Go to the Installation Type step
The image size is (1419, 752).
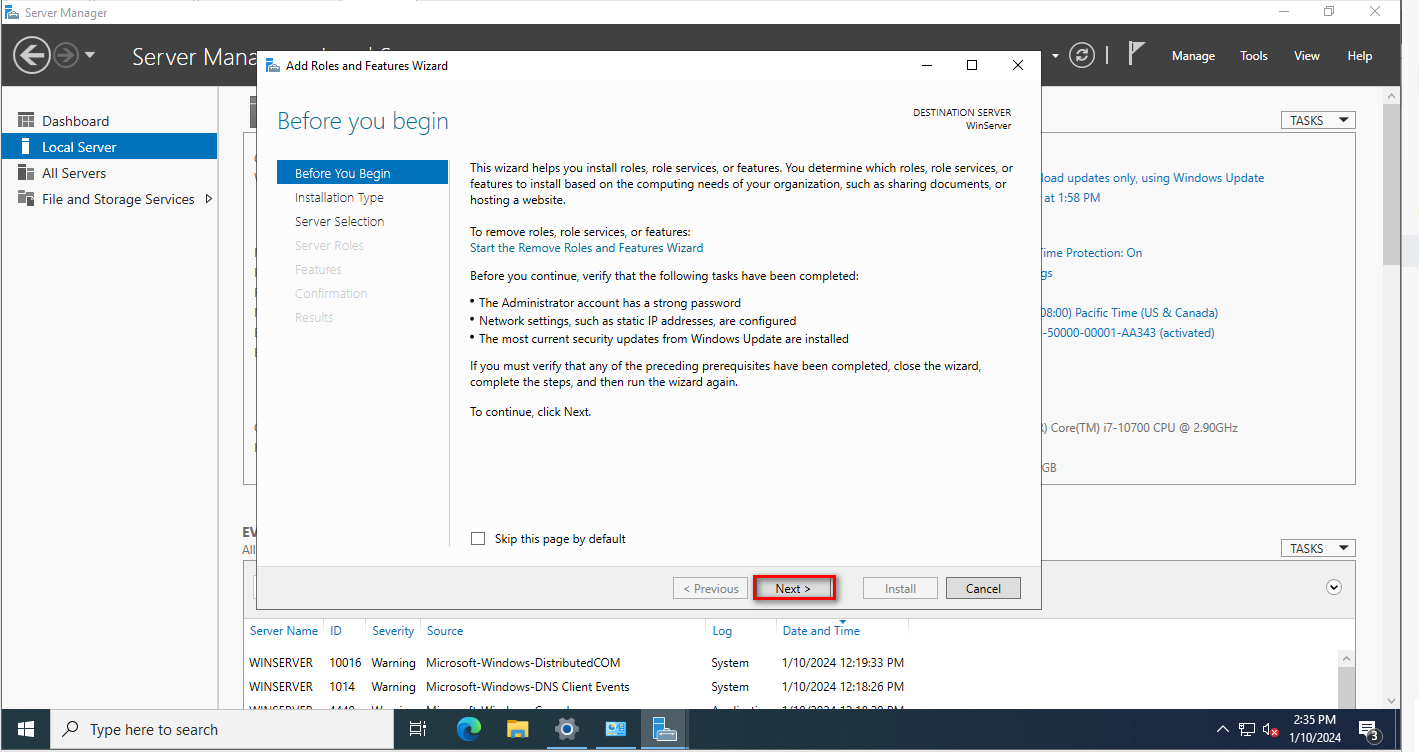[x=339, y=198]
